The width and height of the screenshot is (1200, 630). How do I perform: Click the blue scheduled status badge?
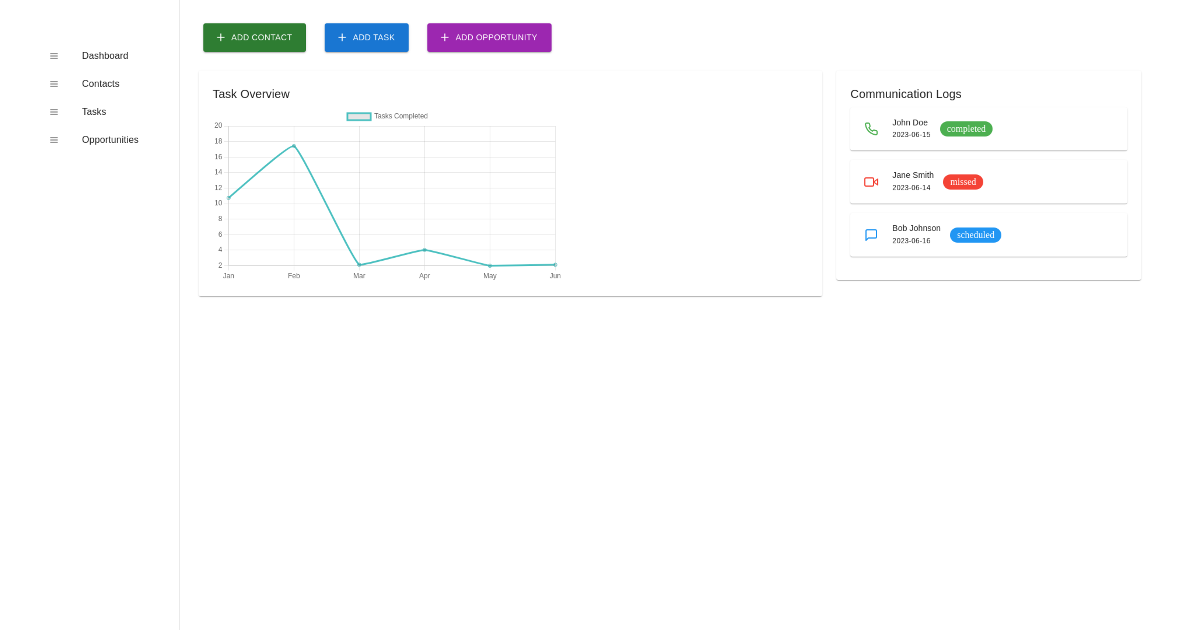click(x=975, y=235)
